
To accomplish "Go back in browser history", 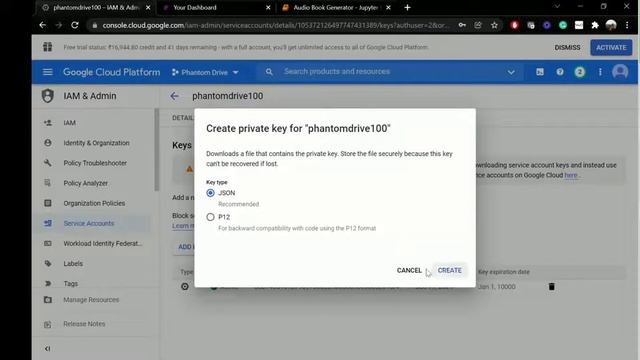I will 42,25.
